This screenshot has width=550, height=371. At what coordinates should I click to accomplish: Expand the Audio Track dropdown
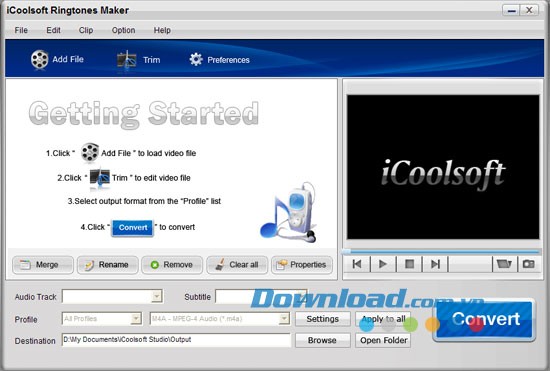pos(157,297)
